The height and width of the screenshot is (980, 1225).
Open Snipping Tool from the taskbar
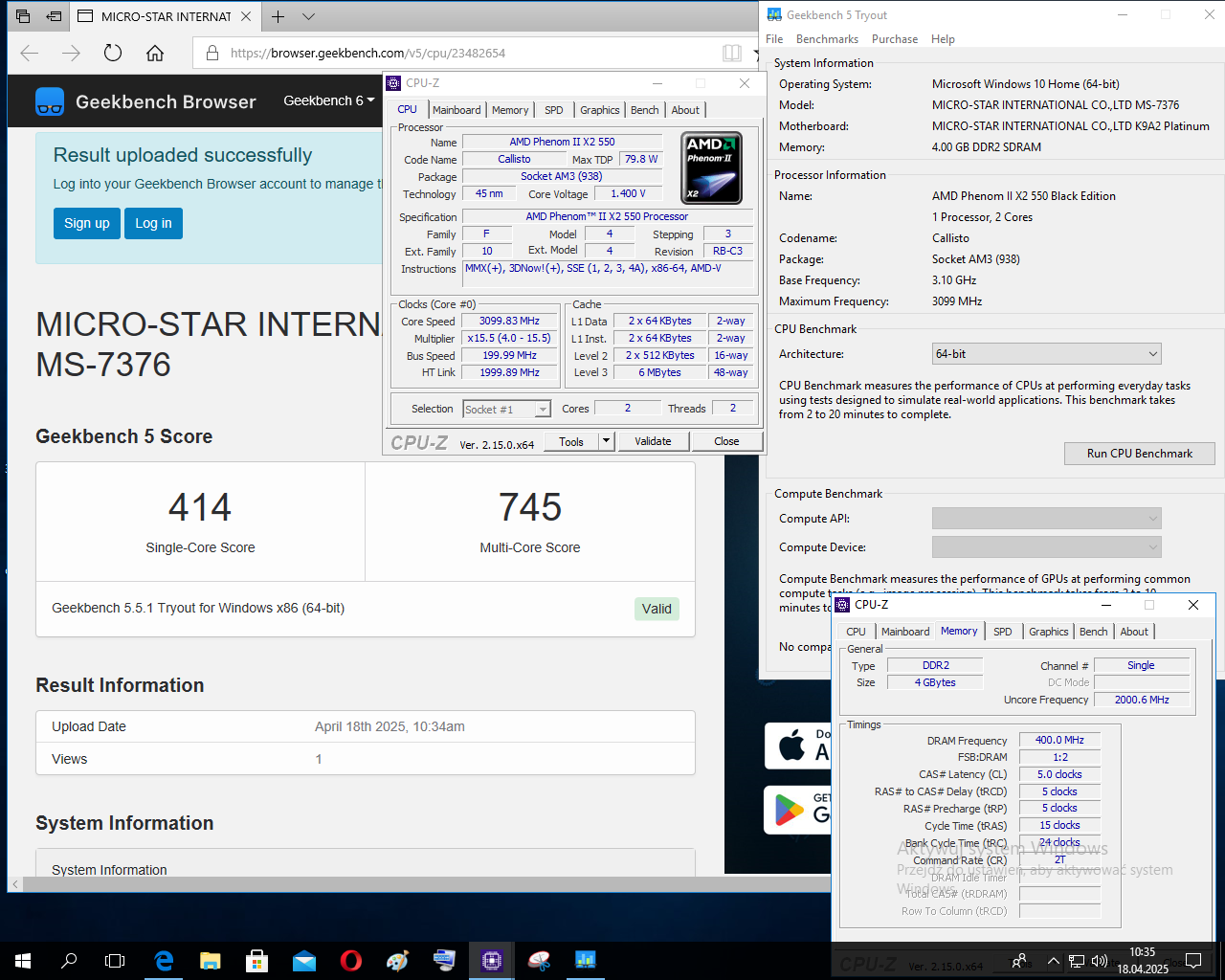(539, 961)
